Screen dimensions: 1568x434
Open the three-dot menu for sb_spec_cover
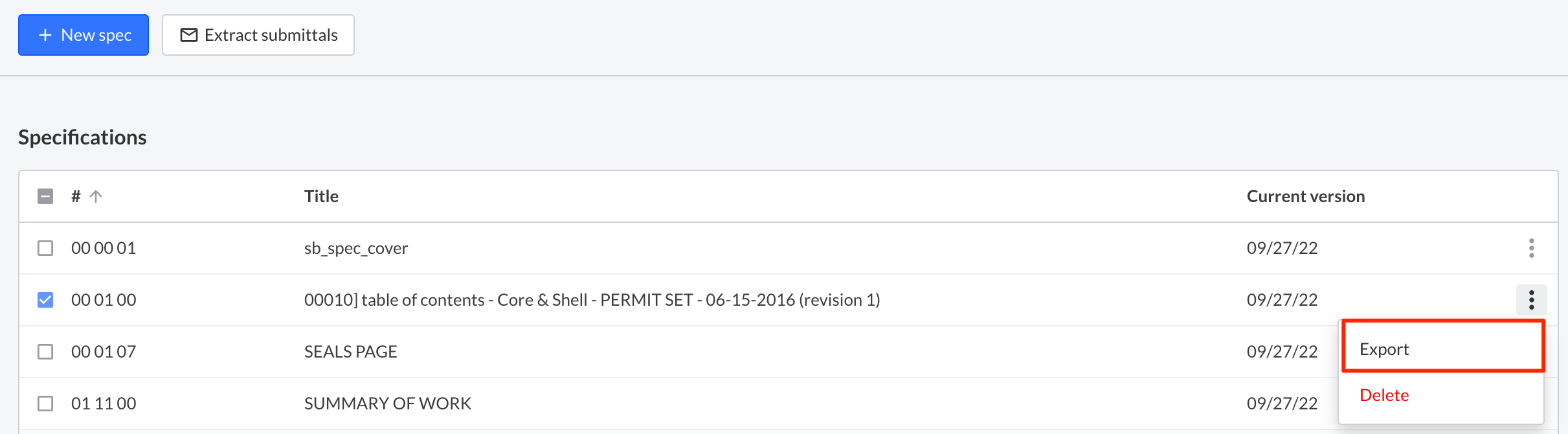[1531, 248]
